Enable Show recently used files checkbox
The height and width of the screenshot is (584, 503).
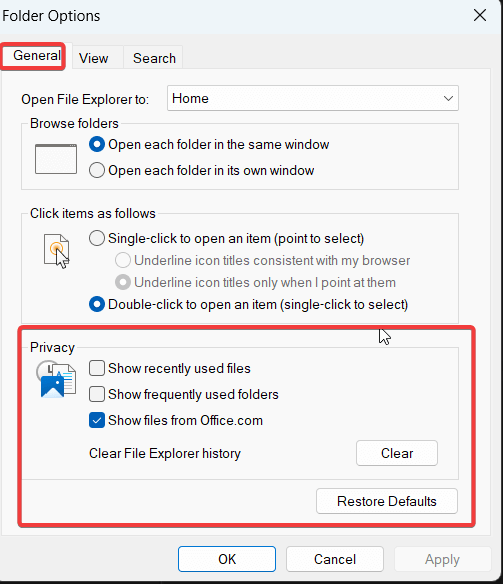point(97,368)
